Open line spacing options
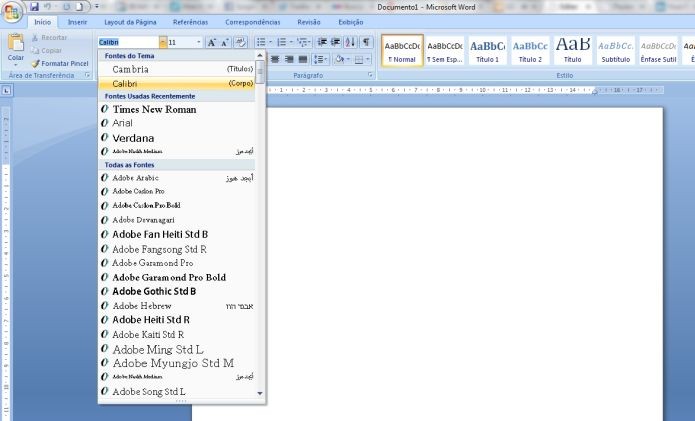The image size is (695, 421). (320, 59)
